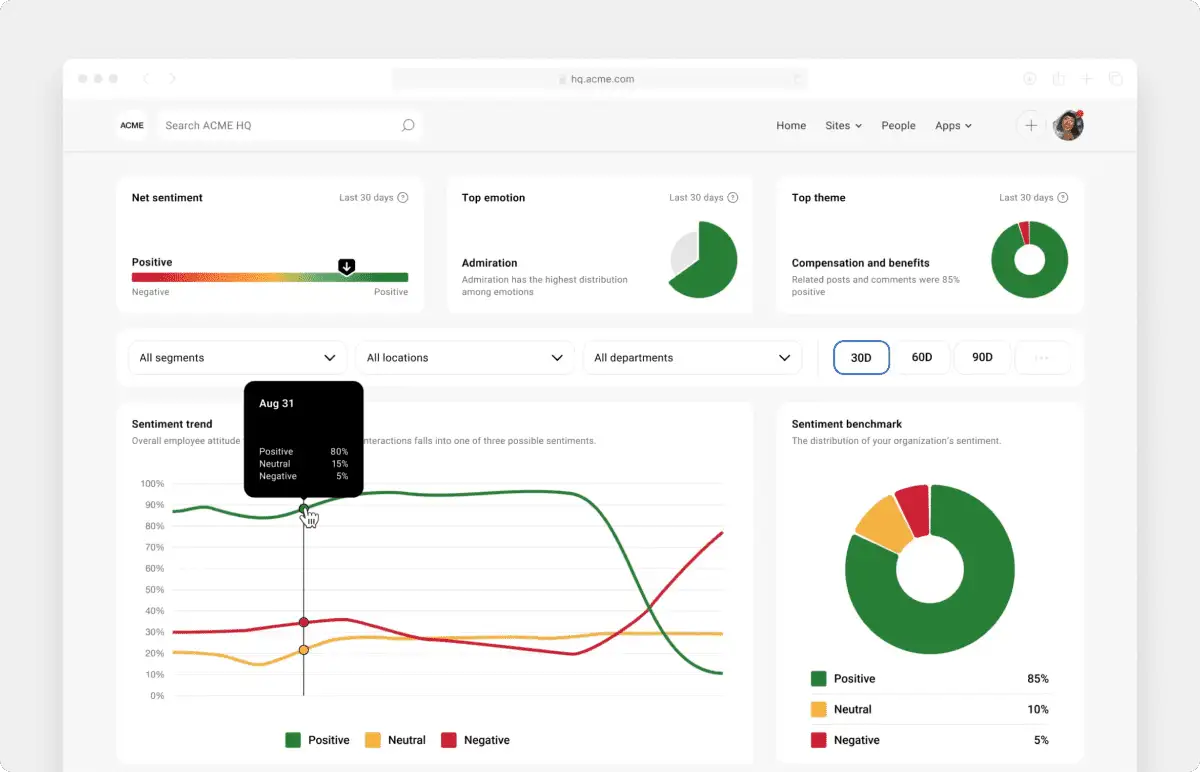1200x772 pixels.
Task: Click chevron next to Sites
Action: [x=858, y=126]
